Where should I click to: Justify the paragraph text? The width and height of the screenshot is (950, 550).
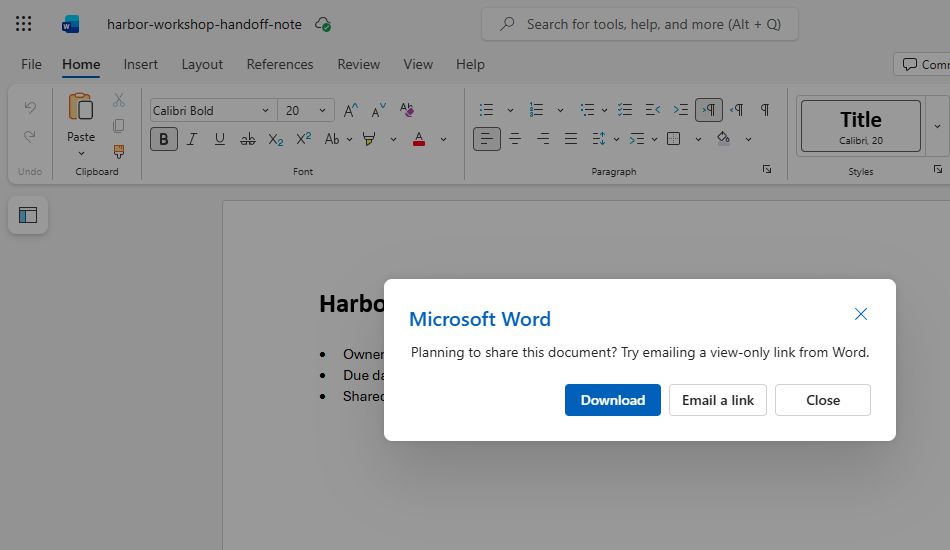point(571,139)
